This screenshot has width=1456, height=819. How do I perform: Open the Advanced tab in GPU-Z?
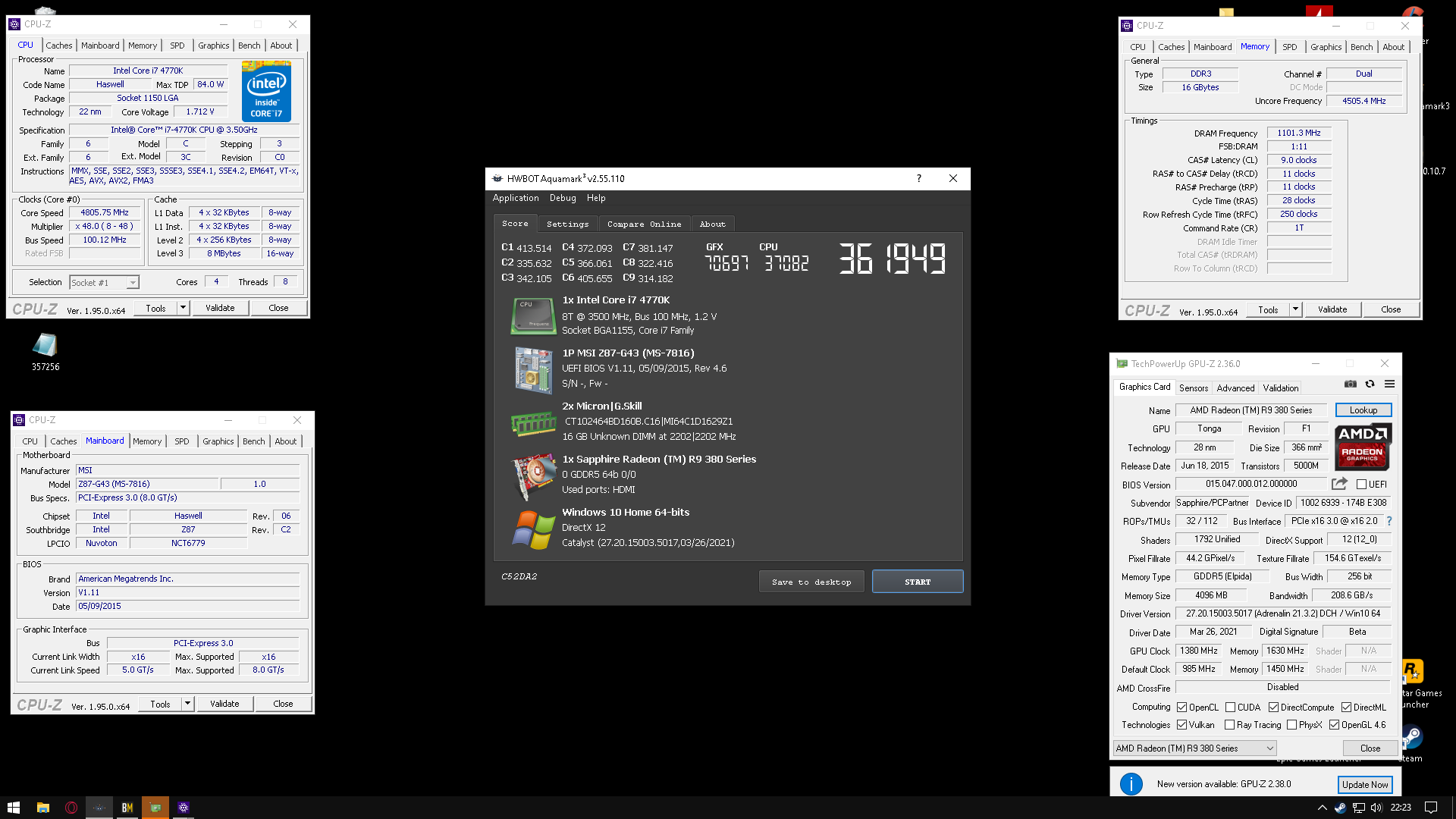pyautogui.click(x=1235, y=388)
